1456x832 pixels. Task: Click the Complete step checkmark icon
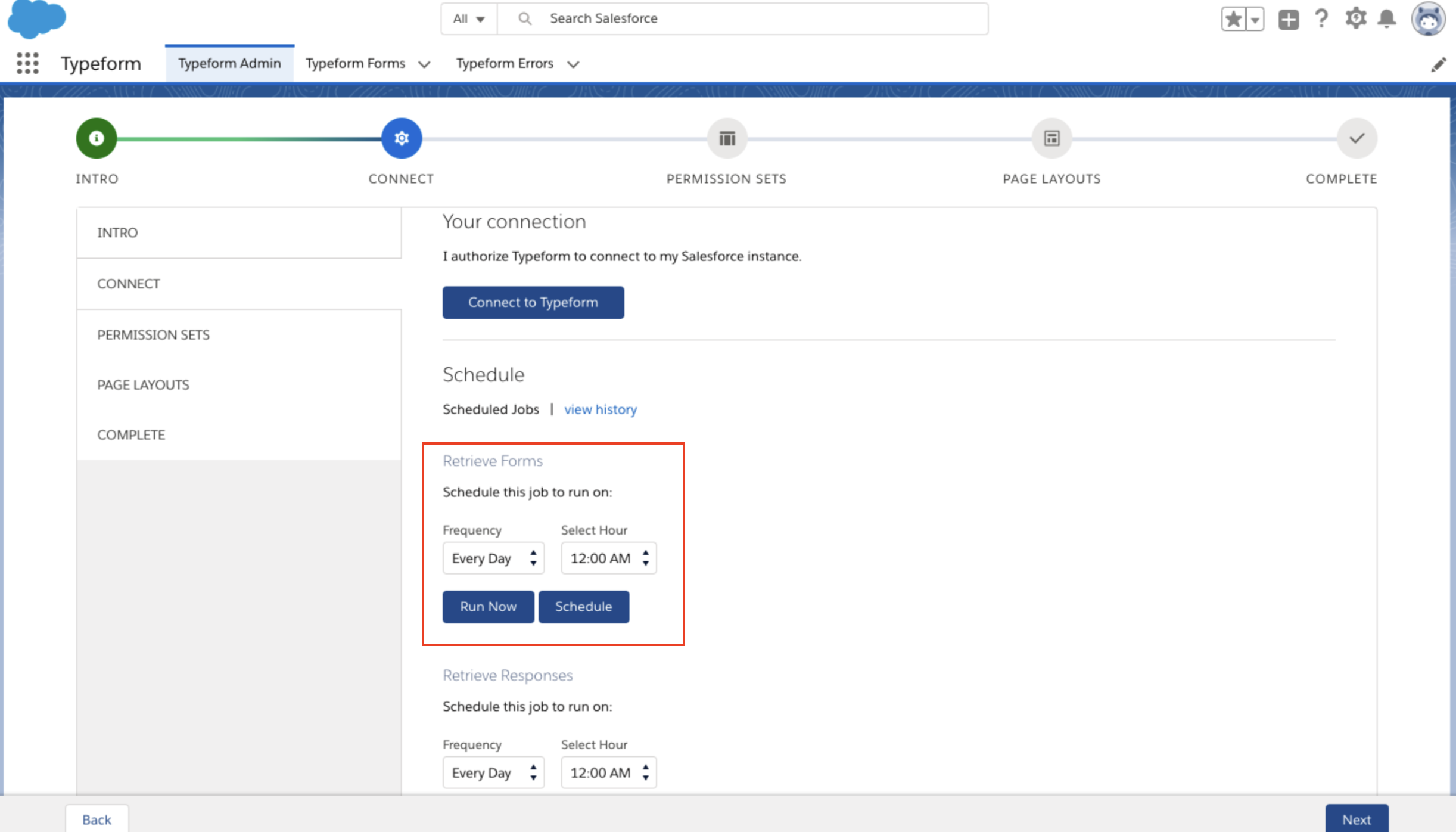[x=1357, y=138]
